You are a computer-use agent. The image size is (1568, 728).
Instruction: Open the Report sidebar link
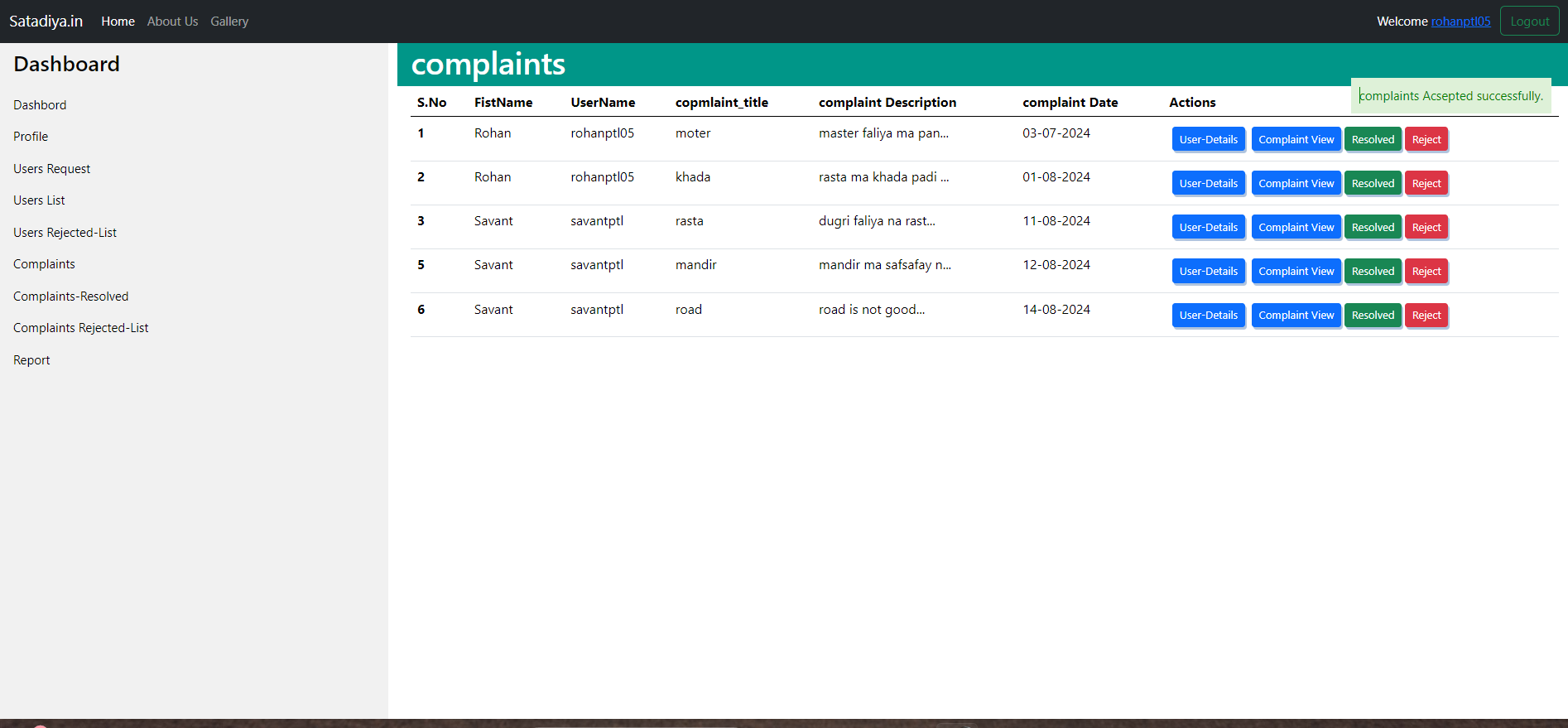pos(31,360)
